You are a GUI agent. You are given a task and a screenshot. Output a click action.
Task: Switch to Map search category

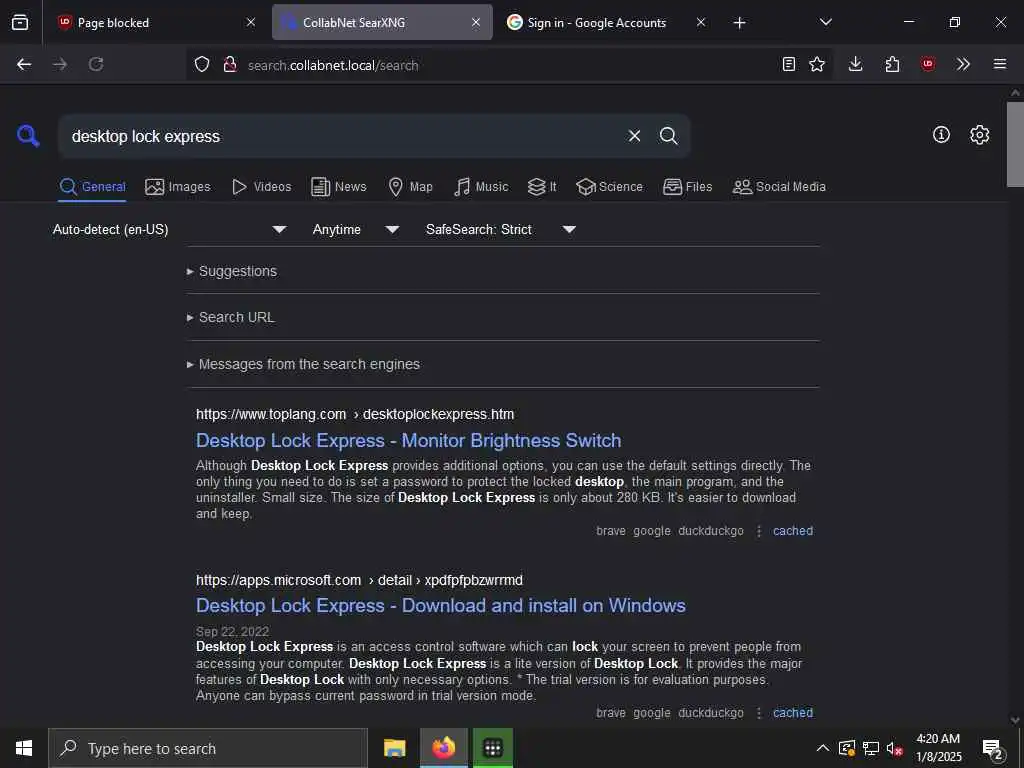(410, 187)
